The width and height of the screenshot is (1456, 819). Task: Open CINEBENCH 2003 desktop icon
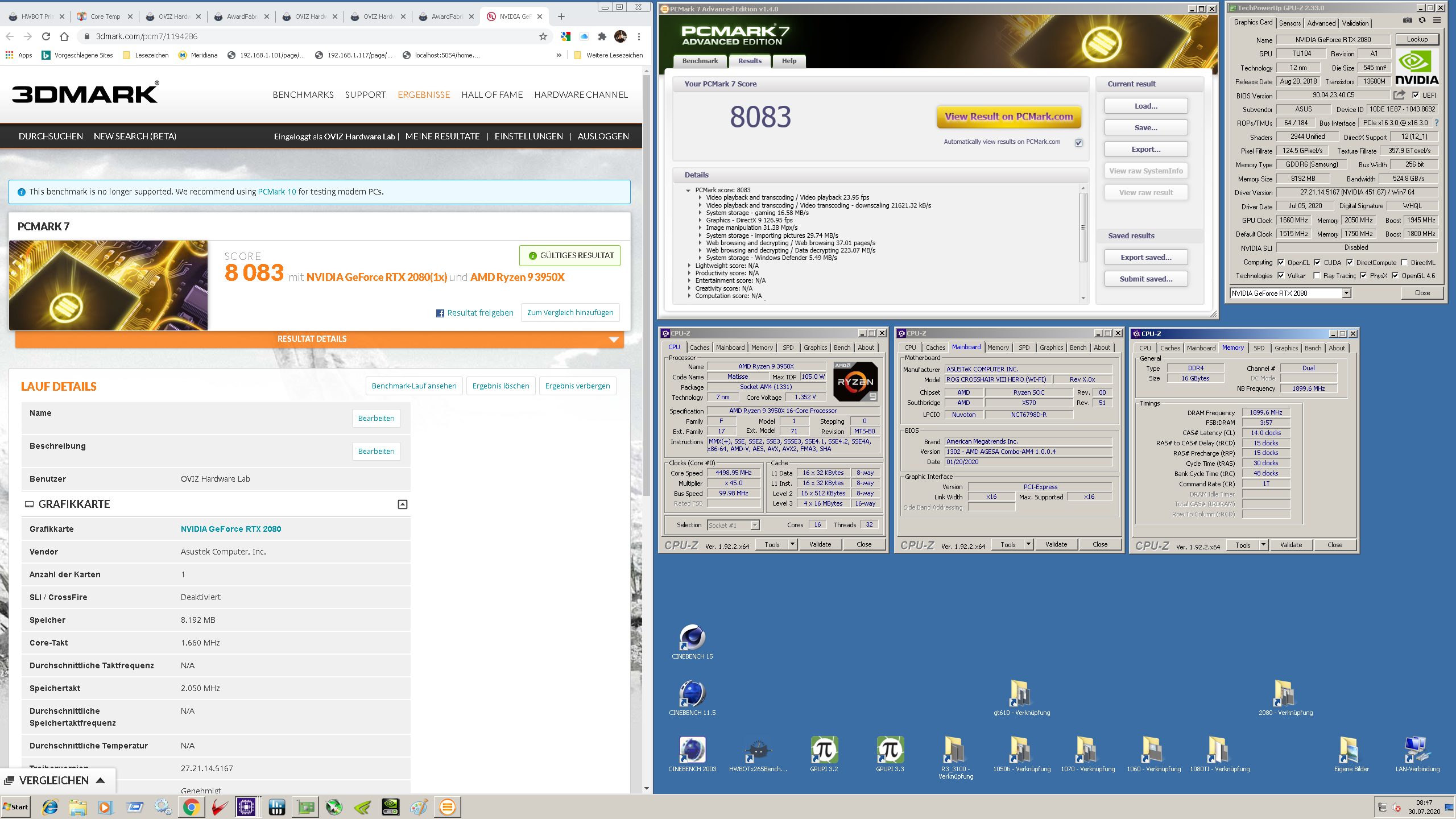pos(692,754)
